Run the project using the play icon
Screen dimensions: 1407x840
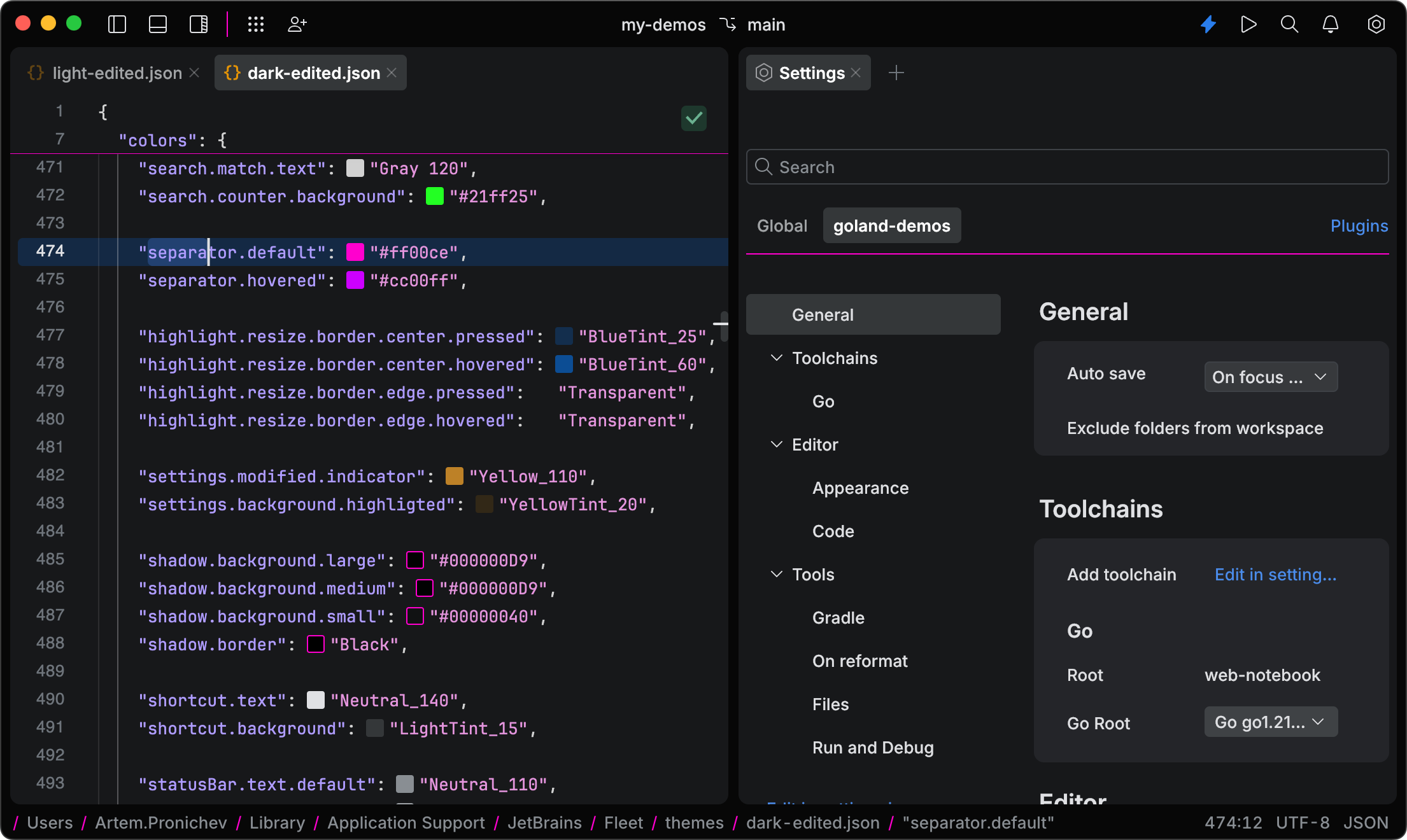pyautogui.click(x=1248, y=24)
